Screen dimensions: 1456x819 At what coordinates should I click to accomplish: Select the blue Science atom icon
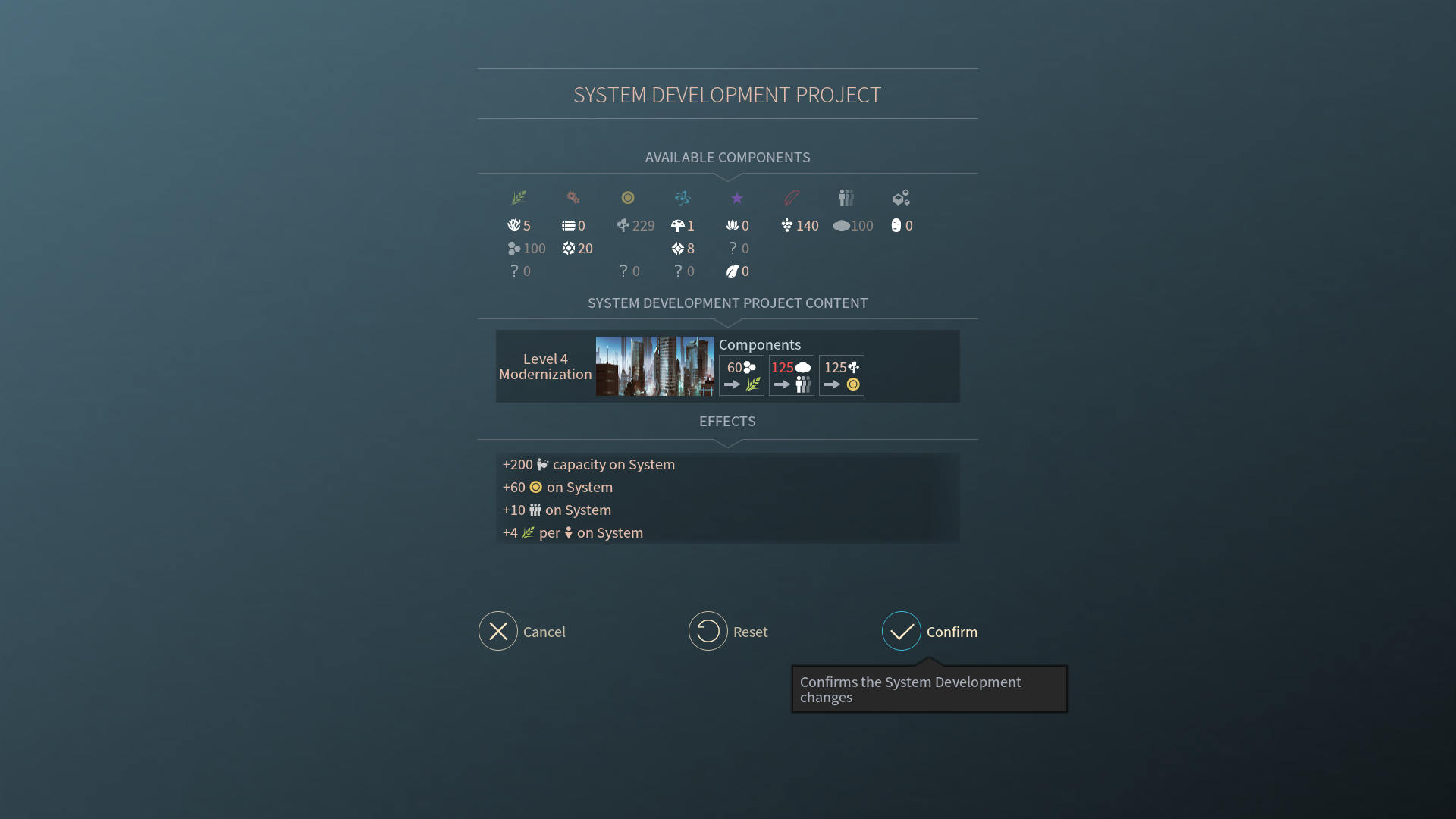682,198
